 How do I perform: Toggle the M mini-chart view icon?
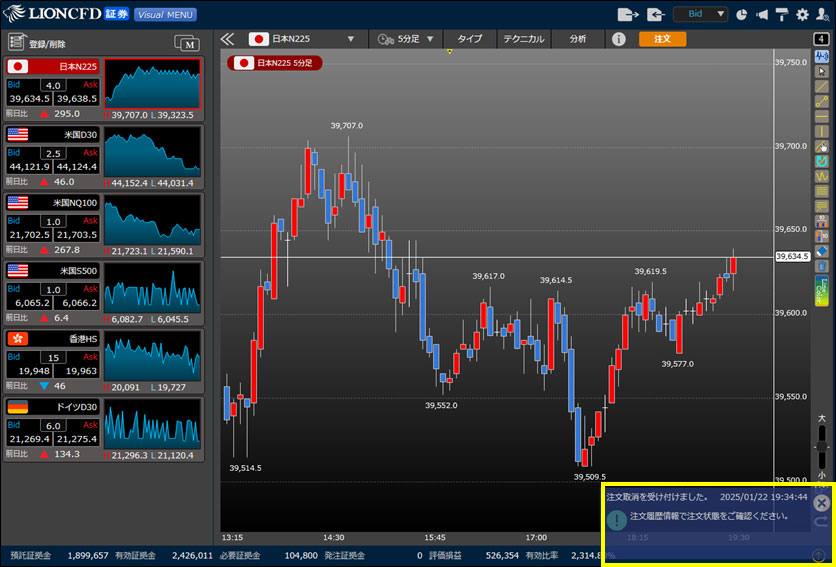click(x=187, y=43)
